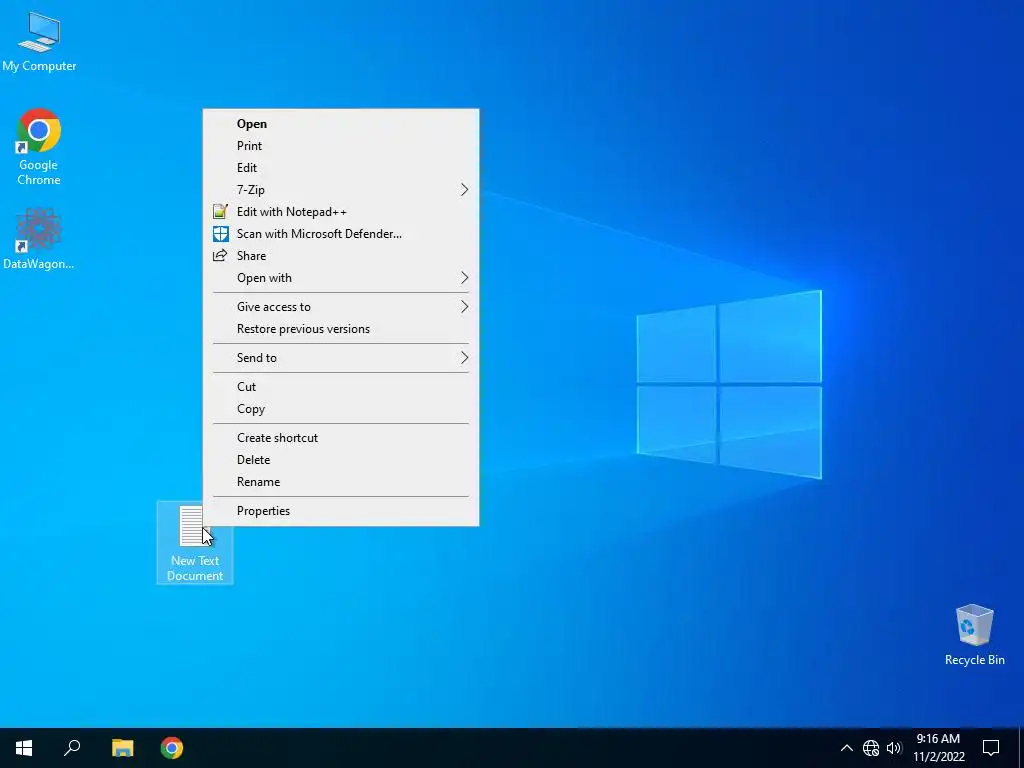Open network status globe icon in tray
This screenshot has height=768, width=1024.
(x=871, y=748)
